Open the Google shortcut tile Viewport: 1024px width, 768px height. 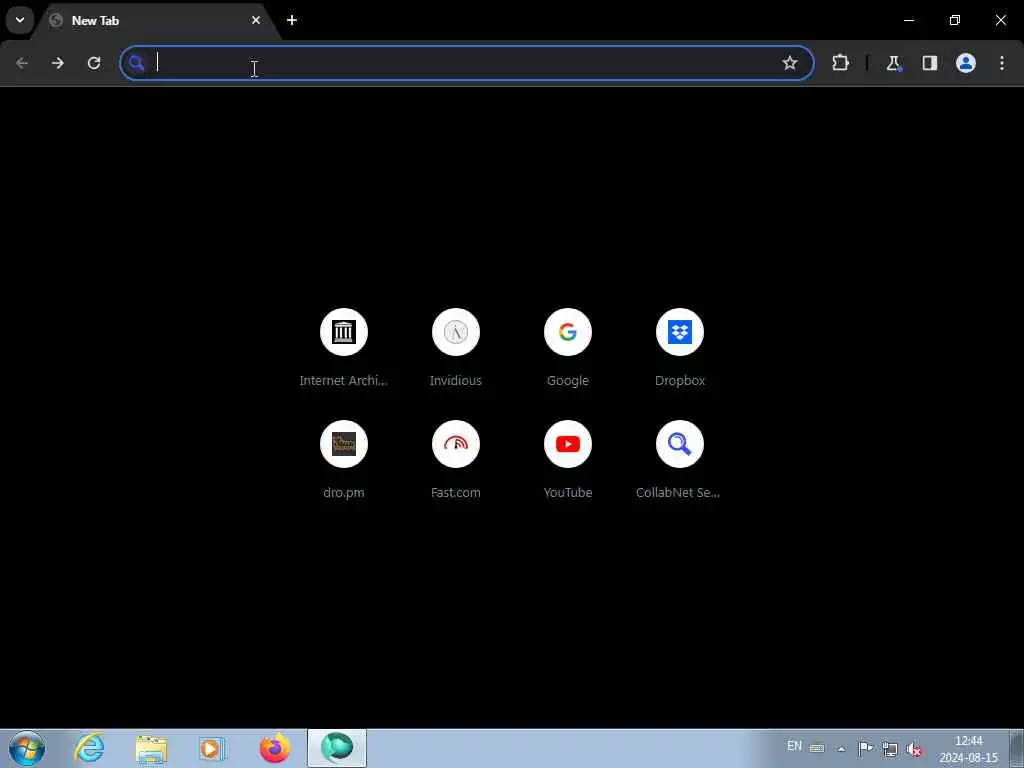(568, 347)
